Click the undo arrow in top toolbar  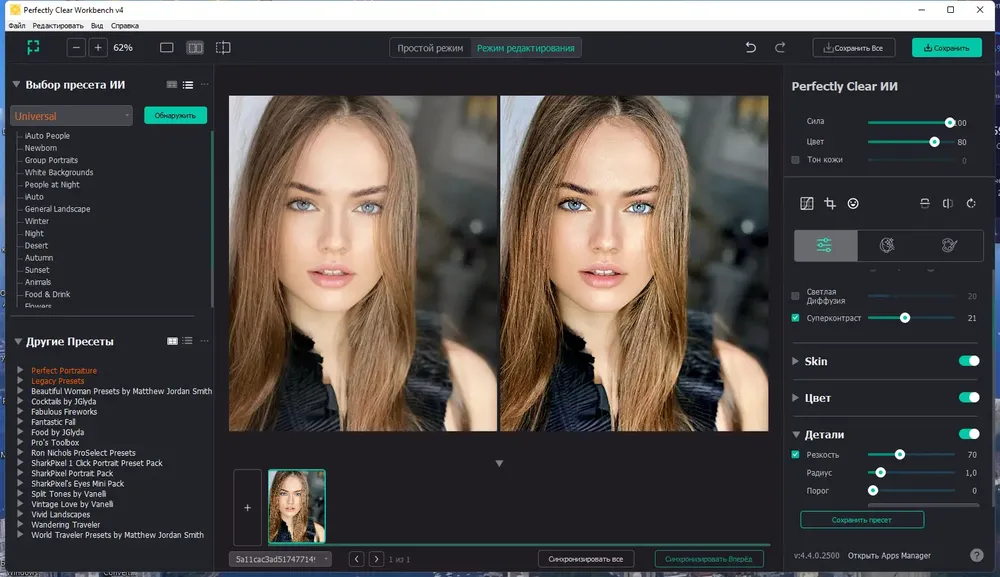coord(751,48)
